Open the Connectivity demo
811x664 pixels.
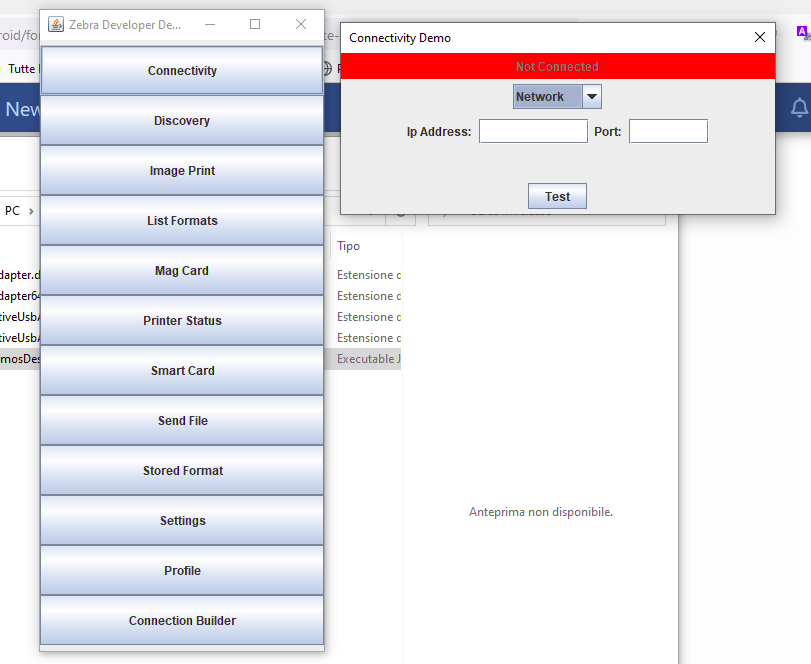click(x=182, y=70)
